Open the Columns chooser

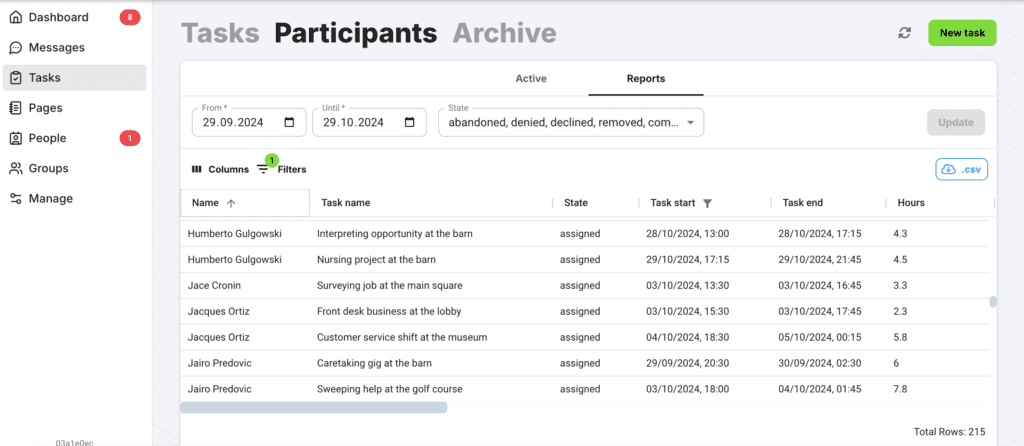coord(220,170)
